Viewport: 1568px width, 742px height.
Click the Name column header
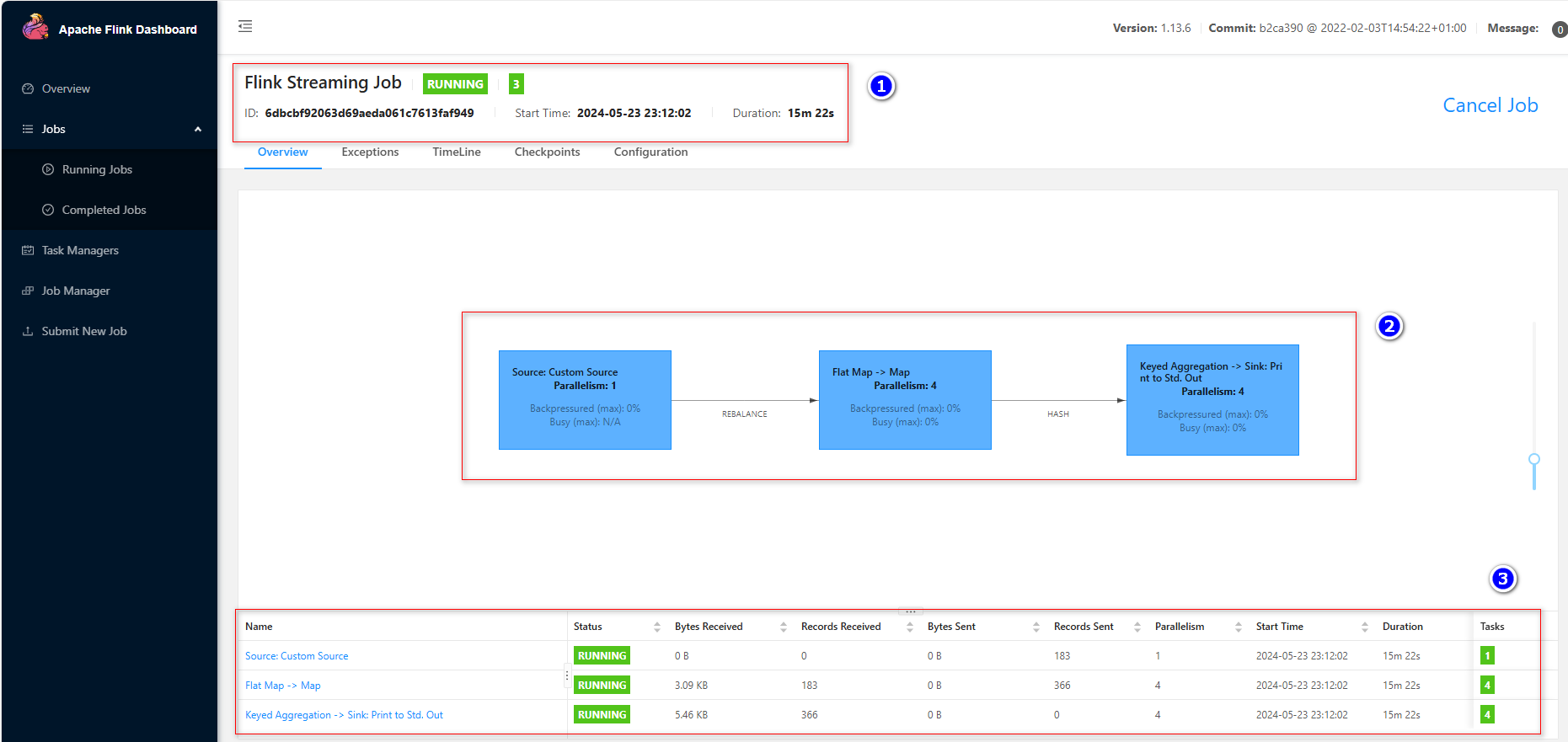coord(259,627)
